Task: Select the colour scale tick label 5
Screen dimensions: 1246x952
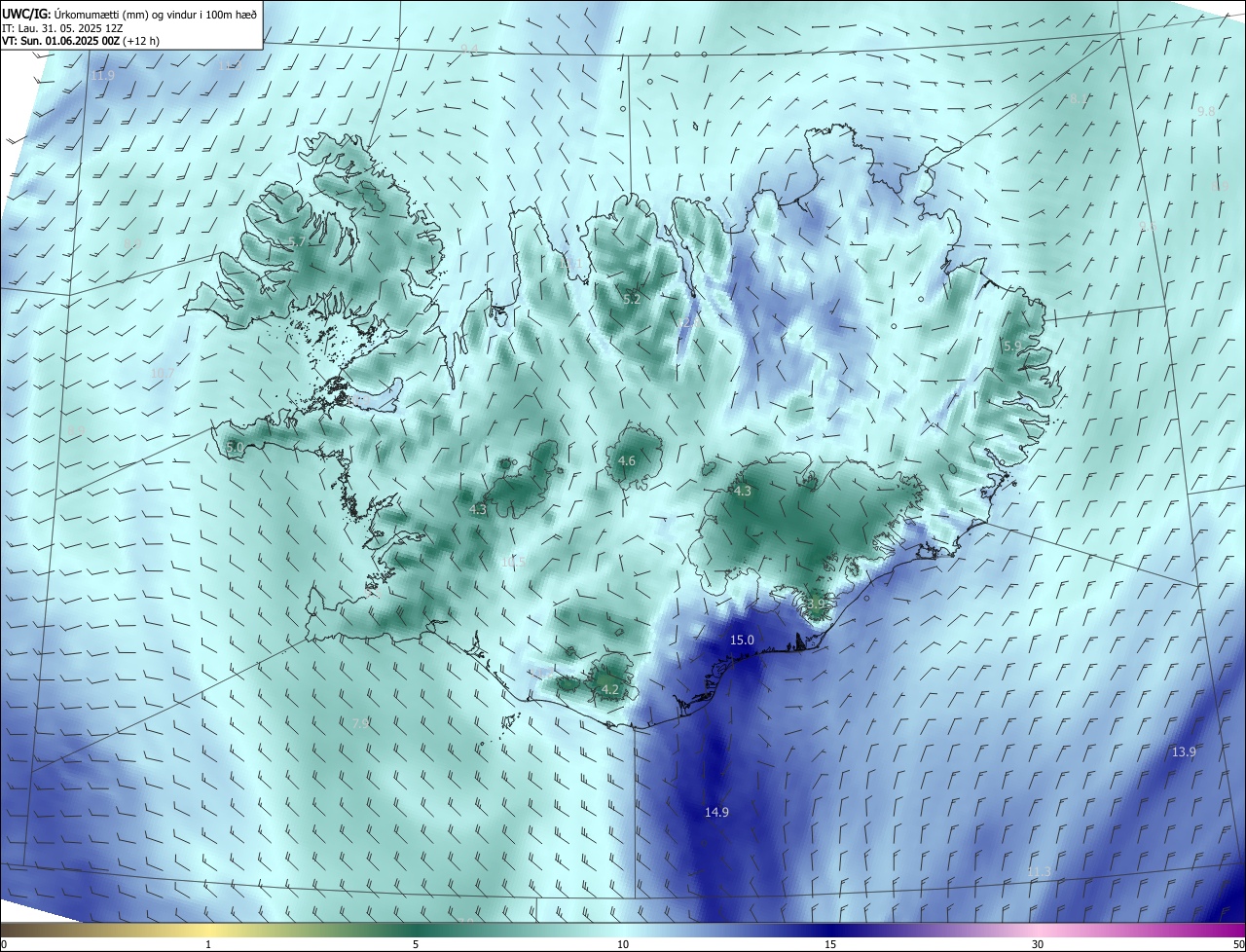Action: tap(416, 944)
